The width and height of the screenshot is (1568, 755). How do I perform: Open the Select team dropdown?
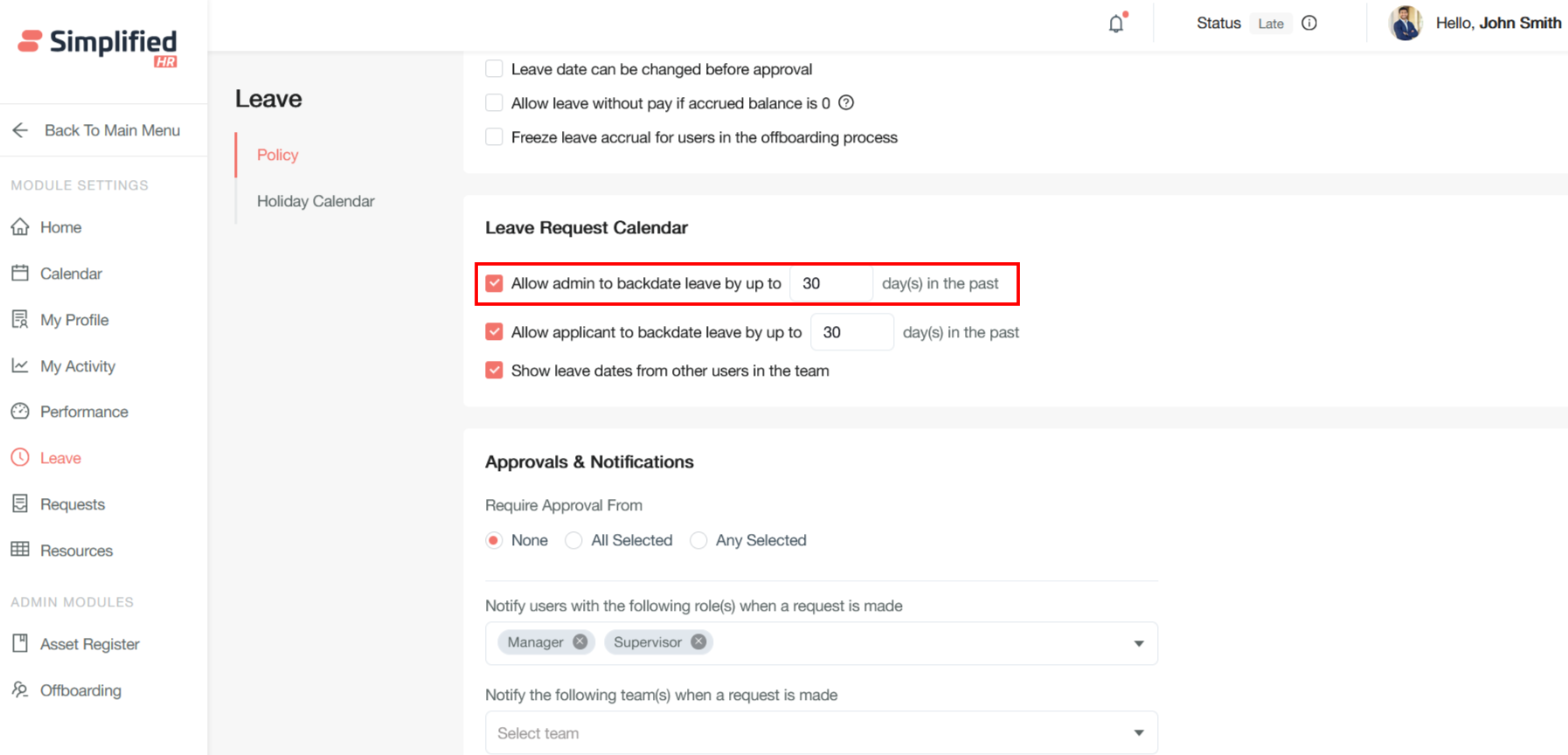821,733
